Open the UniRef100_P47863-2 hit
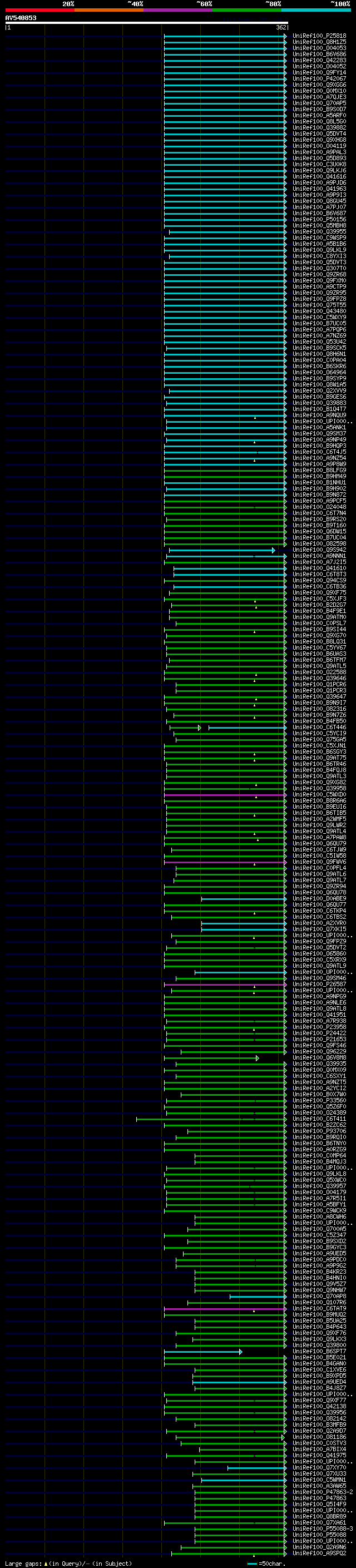The image size is (356, 1568). pyautogui.click(x=323, y=1493)
